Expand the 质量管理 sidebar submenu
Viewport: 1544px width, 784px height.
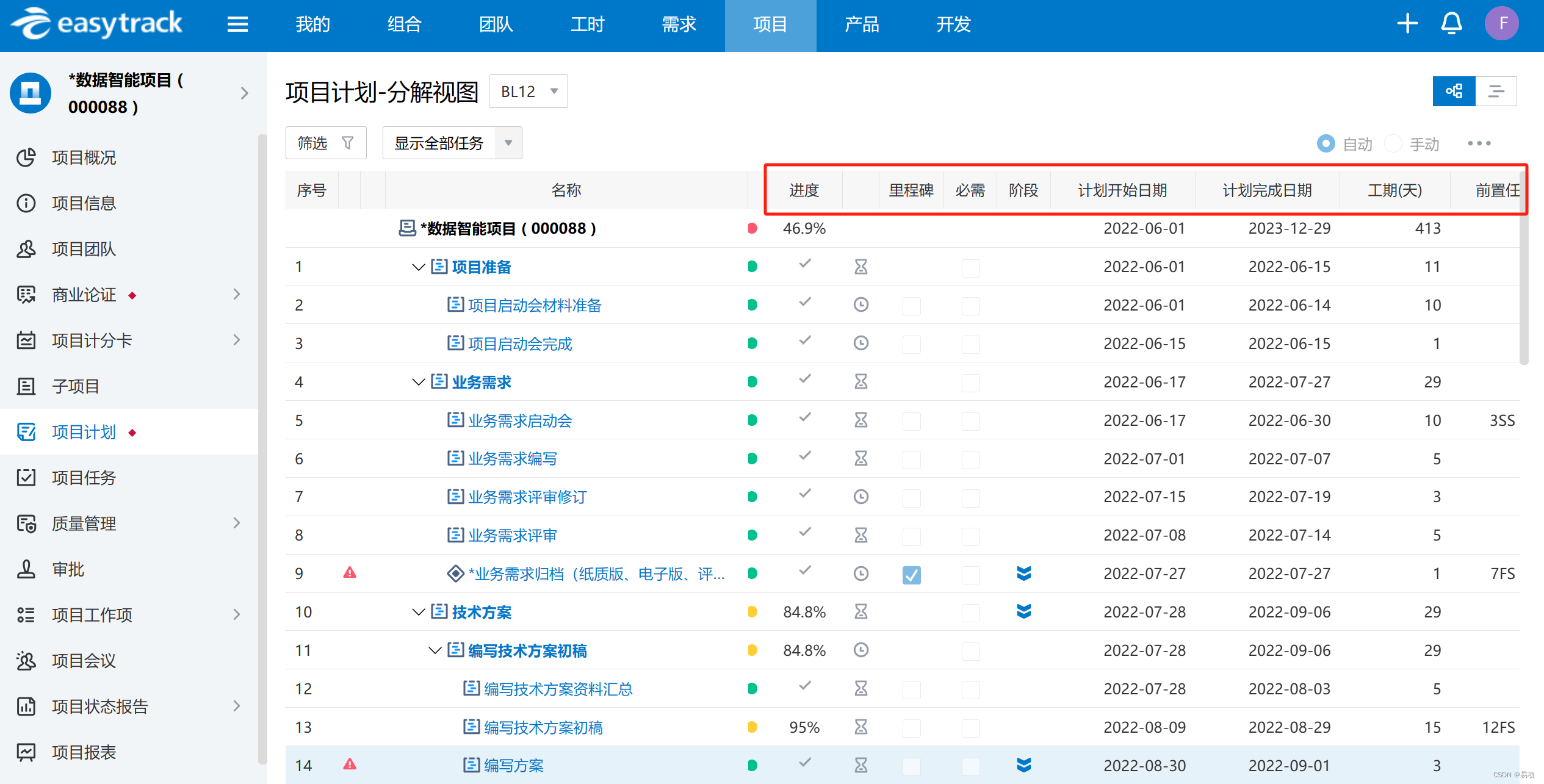pos(237,523)
